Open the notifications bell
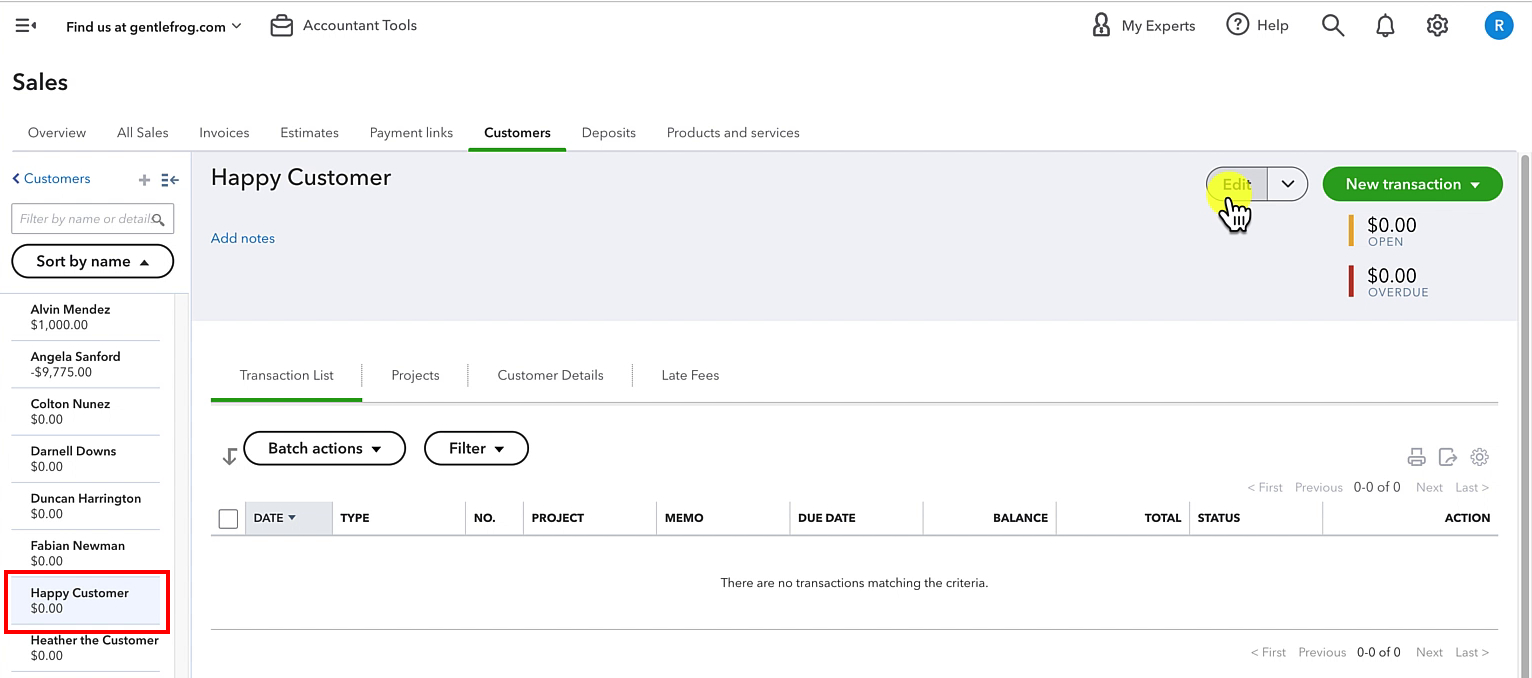Image resolution: width=1532 pixels, height=678 pixels. 1385,26
